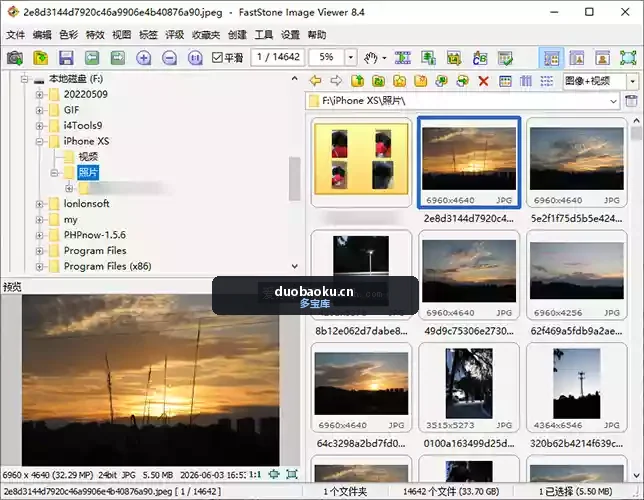Expand the 20220509 folder node
644x500 pixels.
pos(39,94)
